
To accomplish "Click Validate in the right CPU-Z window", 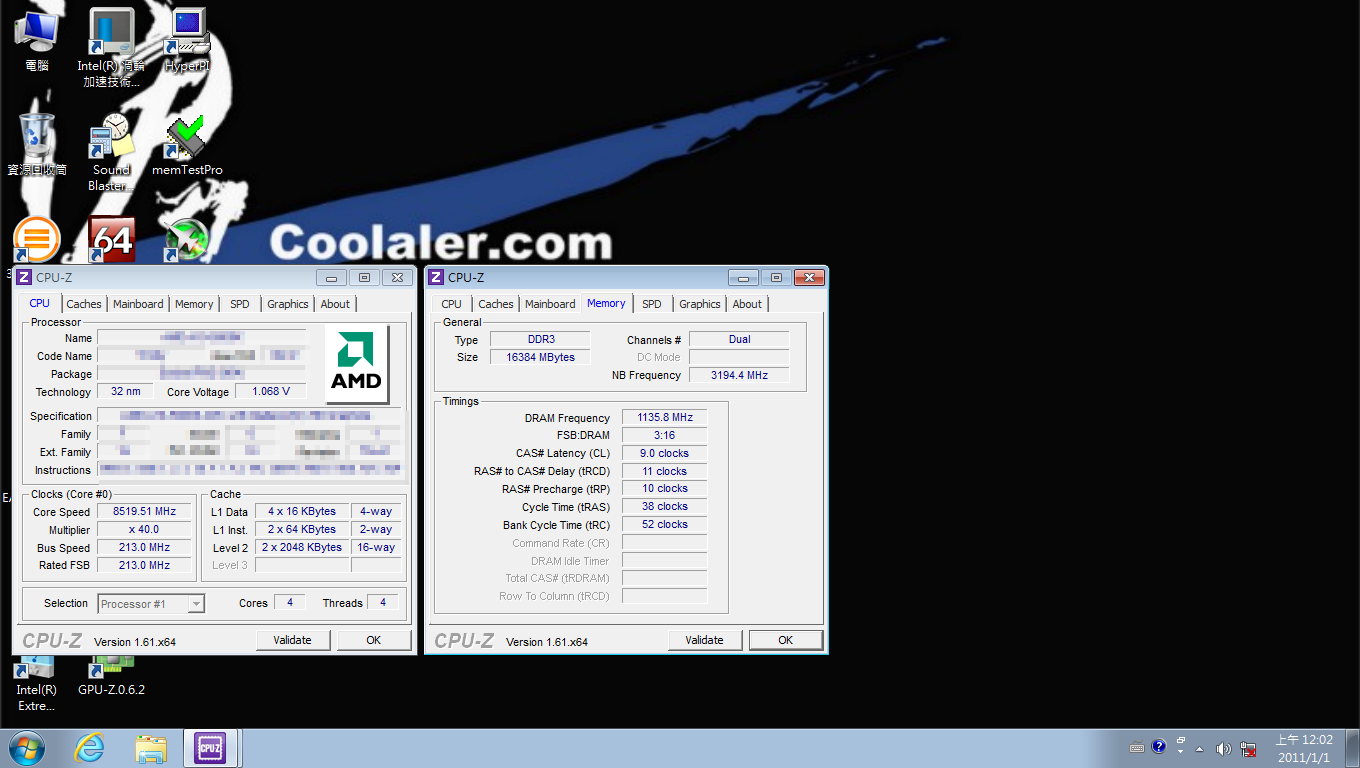I will 705,640.
